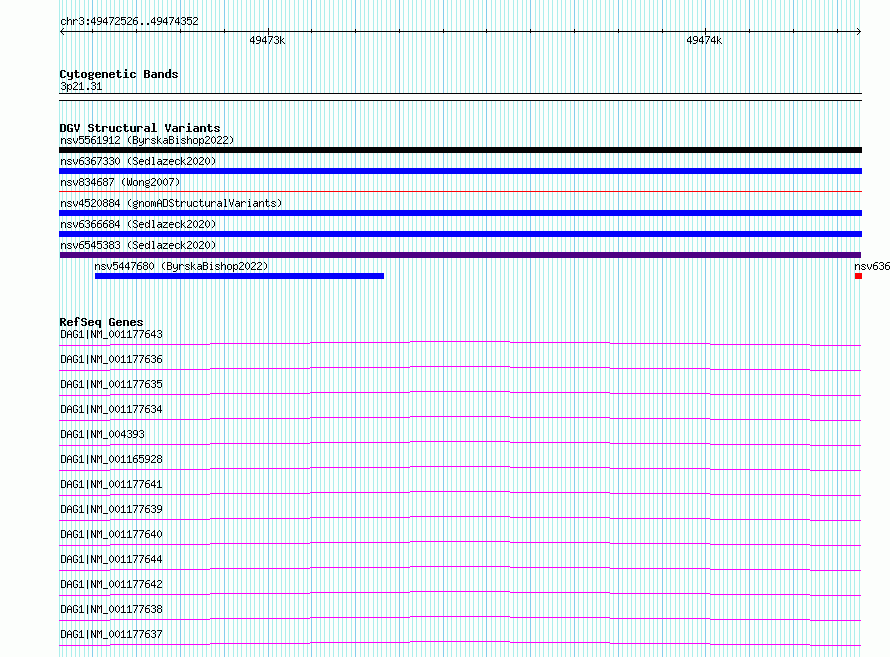
Task: Select transcript DAG1|NM_001177644
Action: point(111,559)
